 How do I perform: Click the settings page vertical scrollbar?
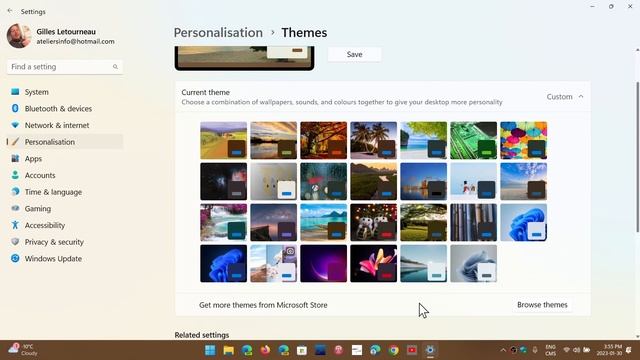point(637,157)
